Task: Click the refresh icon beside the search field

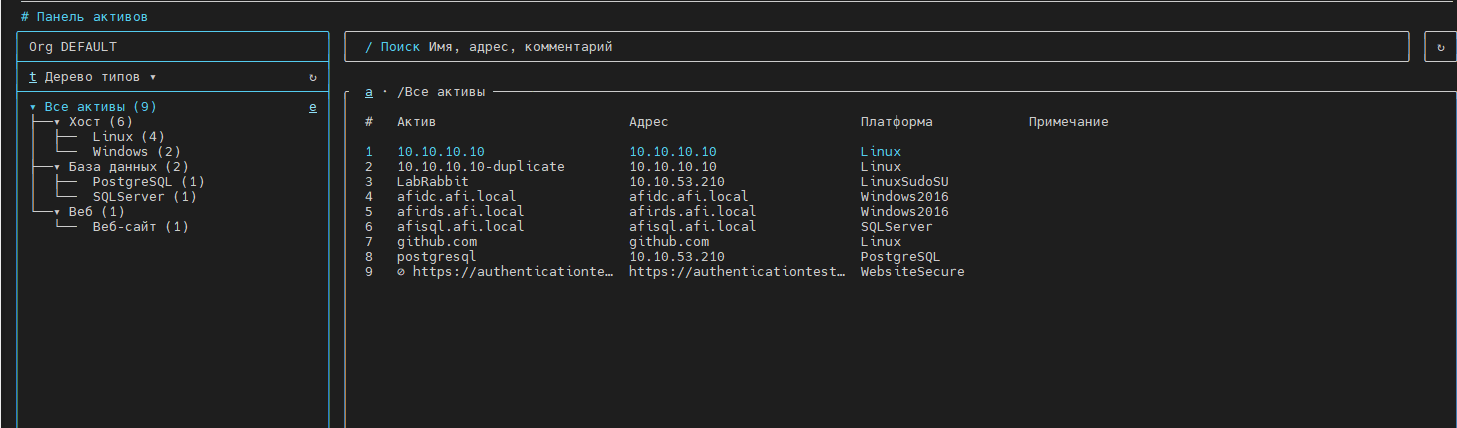Action: [x=1440, y=47]
